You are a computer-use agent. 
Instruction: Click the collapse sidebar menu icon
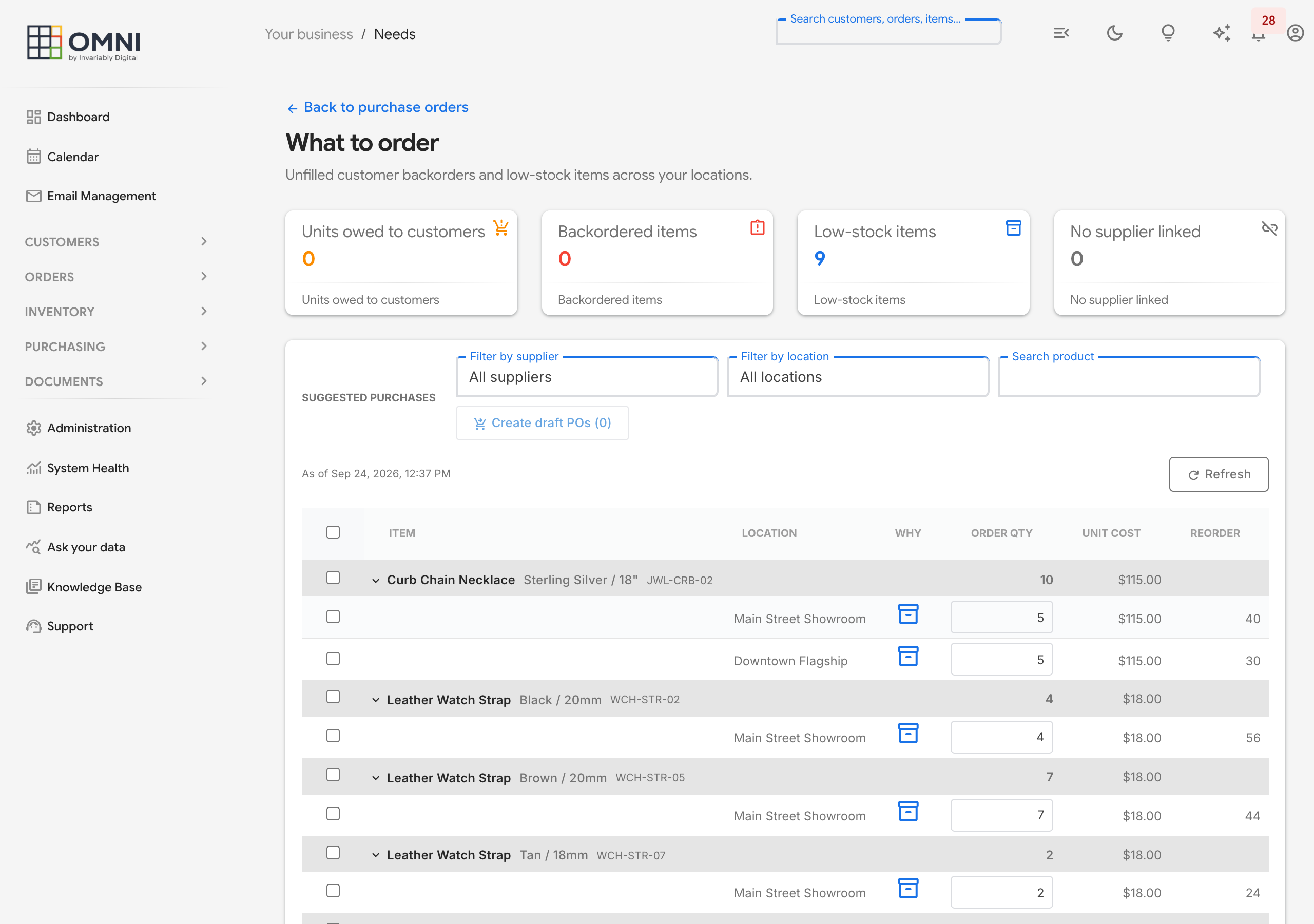click(x=1061, y=33)
